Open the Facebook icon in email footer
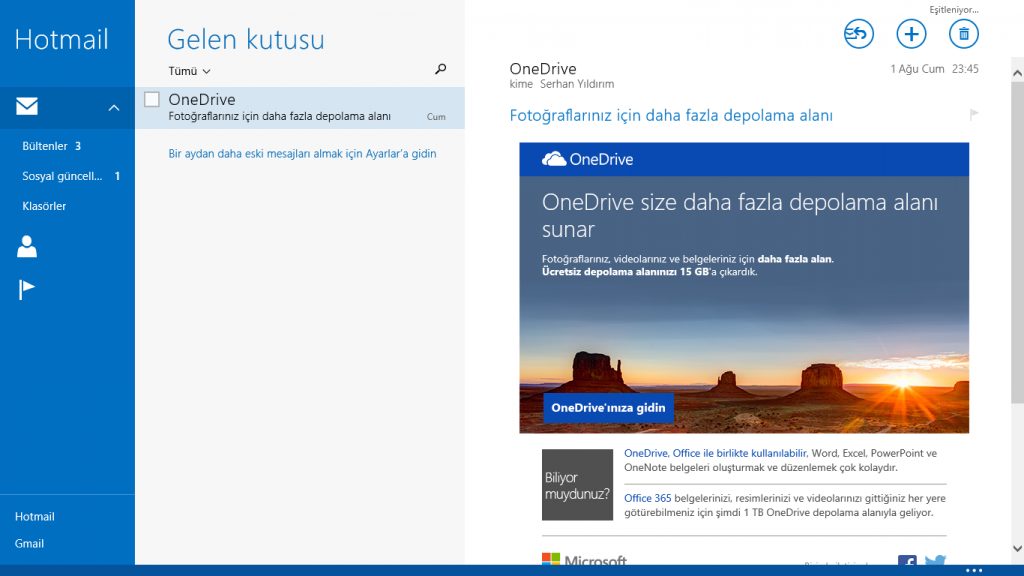 click(907, 560)
